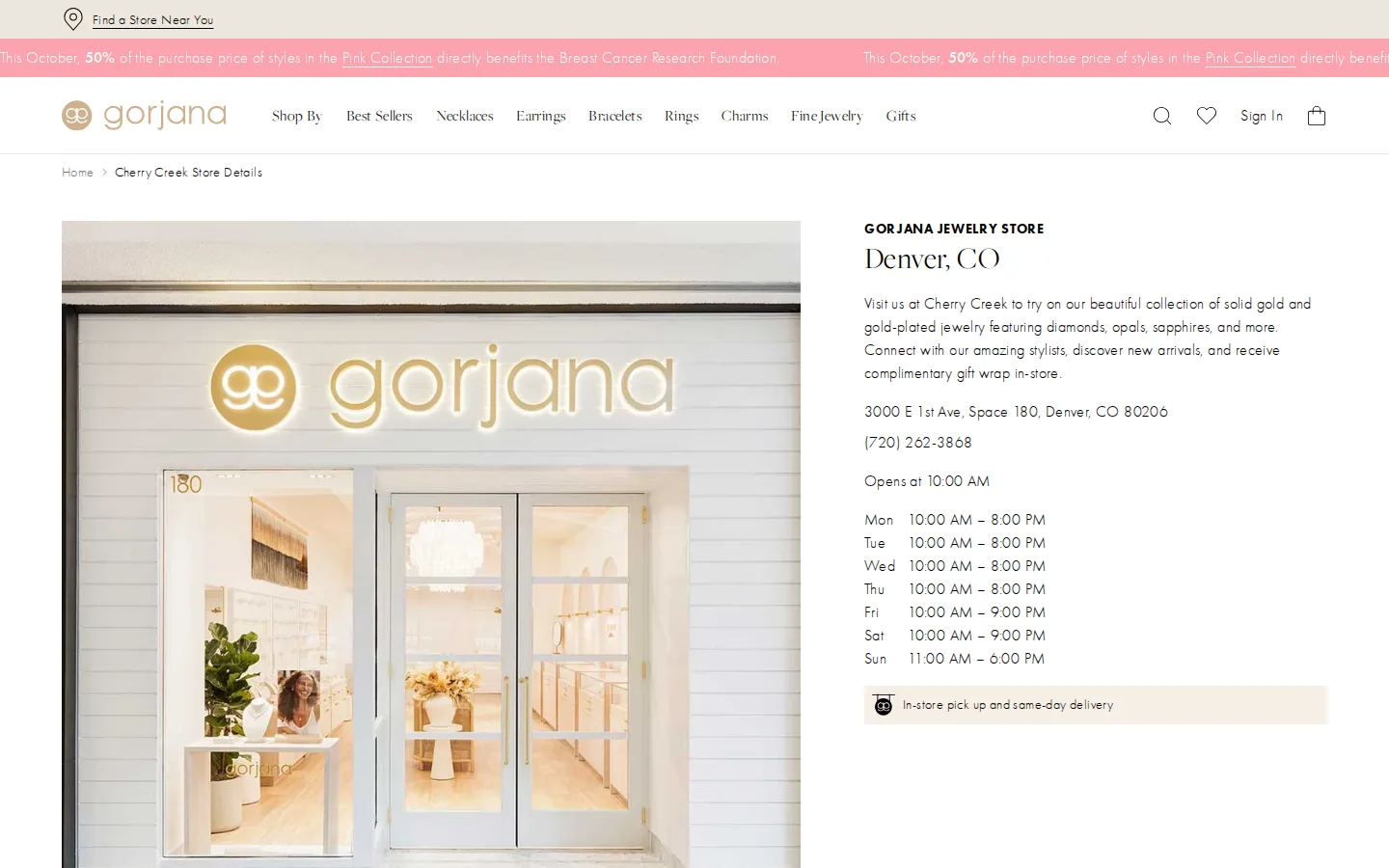Click the Denver, CO heading
Viewport: 1389px width, 868px height.
point(932,258)
